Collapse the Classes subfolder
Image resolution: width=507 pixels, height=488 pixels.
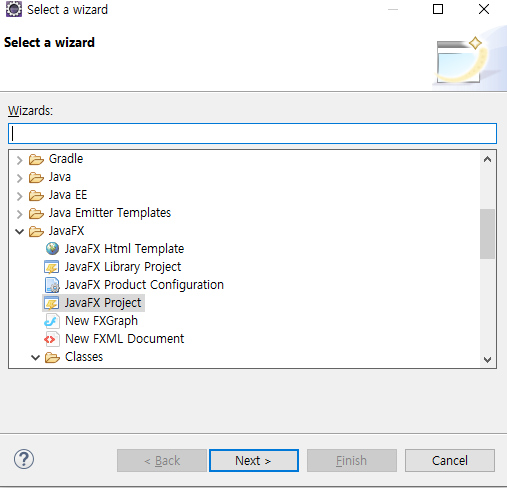pos(35,358)
